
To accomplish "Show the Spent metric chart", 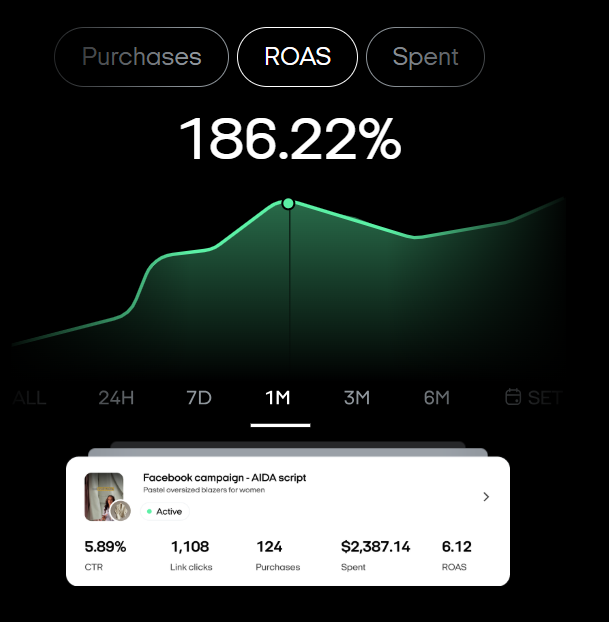I will point(425,57).
